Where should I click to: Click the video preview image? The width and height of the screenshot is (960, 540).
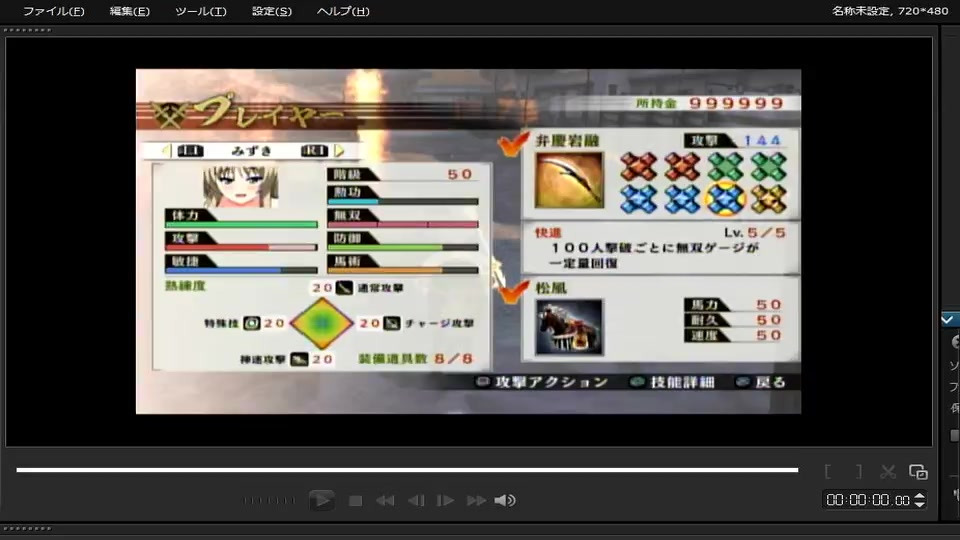(x=468, y=241)
